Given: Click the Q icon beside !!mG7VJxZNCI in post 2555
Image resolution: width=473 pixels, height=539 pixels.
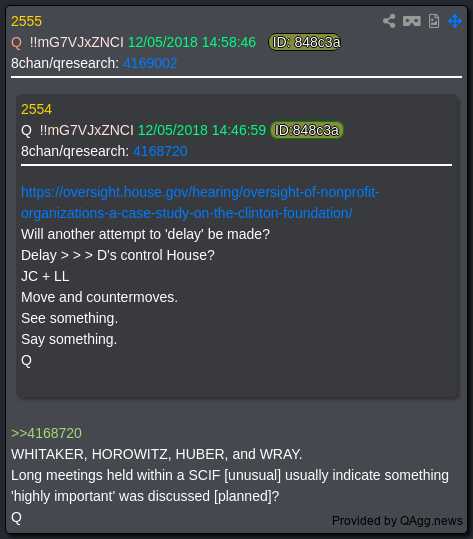Looking at the screenshot, I should pyautogui.click(x=16, y=43).
